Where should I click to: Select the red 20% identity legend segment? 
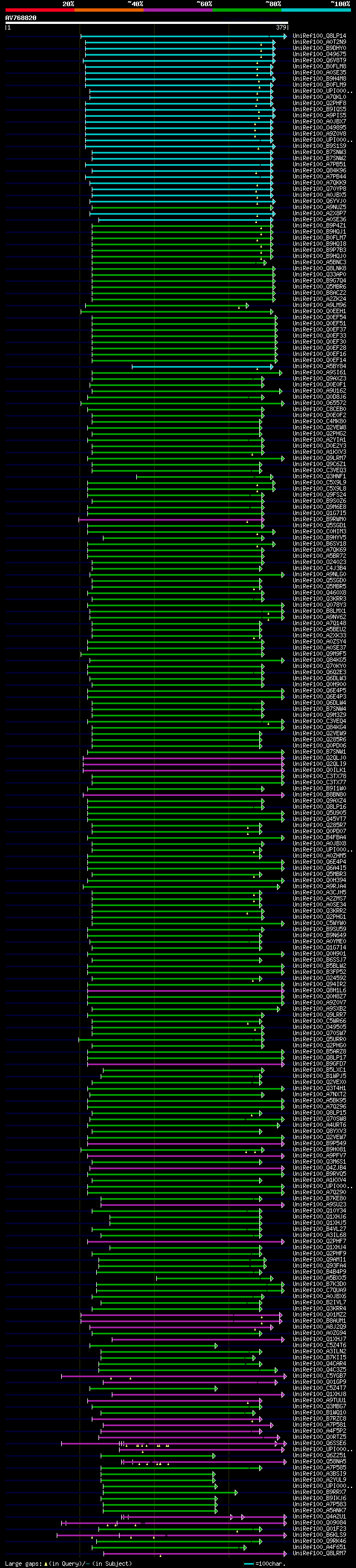pos(39,10)
